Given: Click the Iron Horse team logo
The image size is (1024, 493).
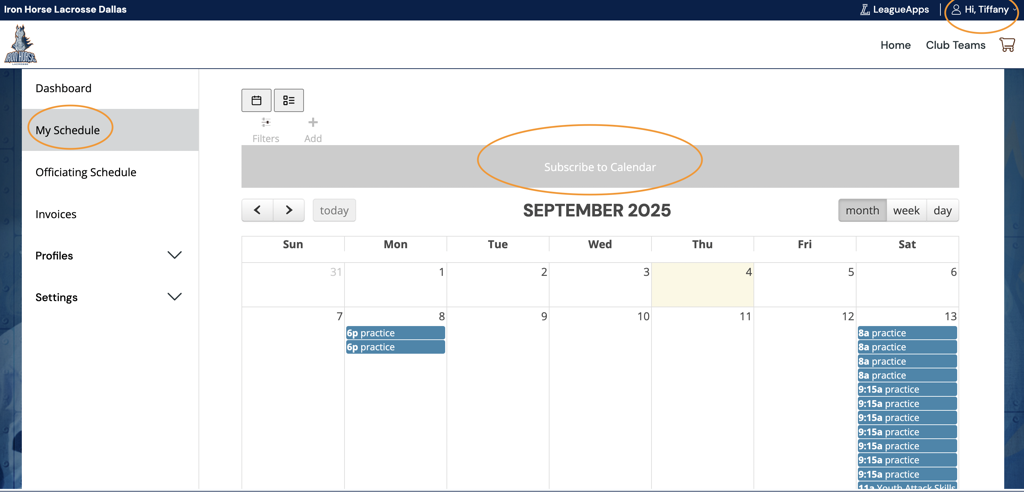Looking at the screenshot, I should click(20, 45).
